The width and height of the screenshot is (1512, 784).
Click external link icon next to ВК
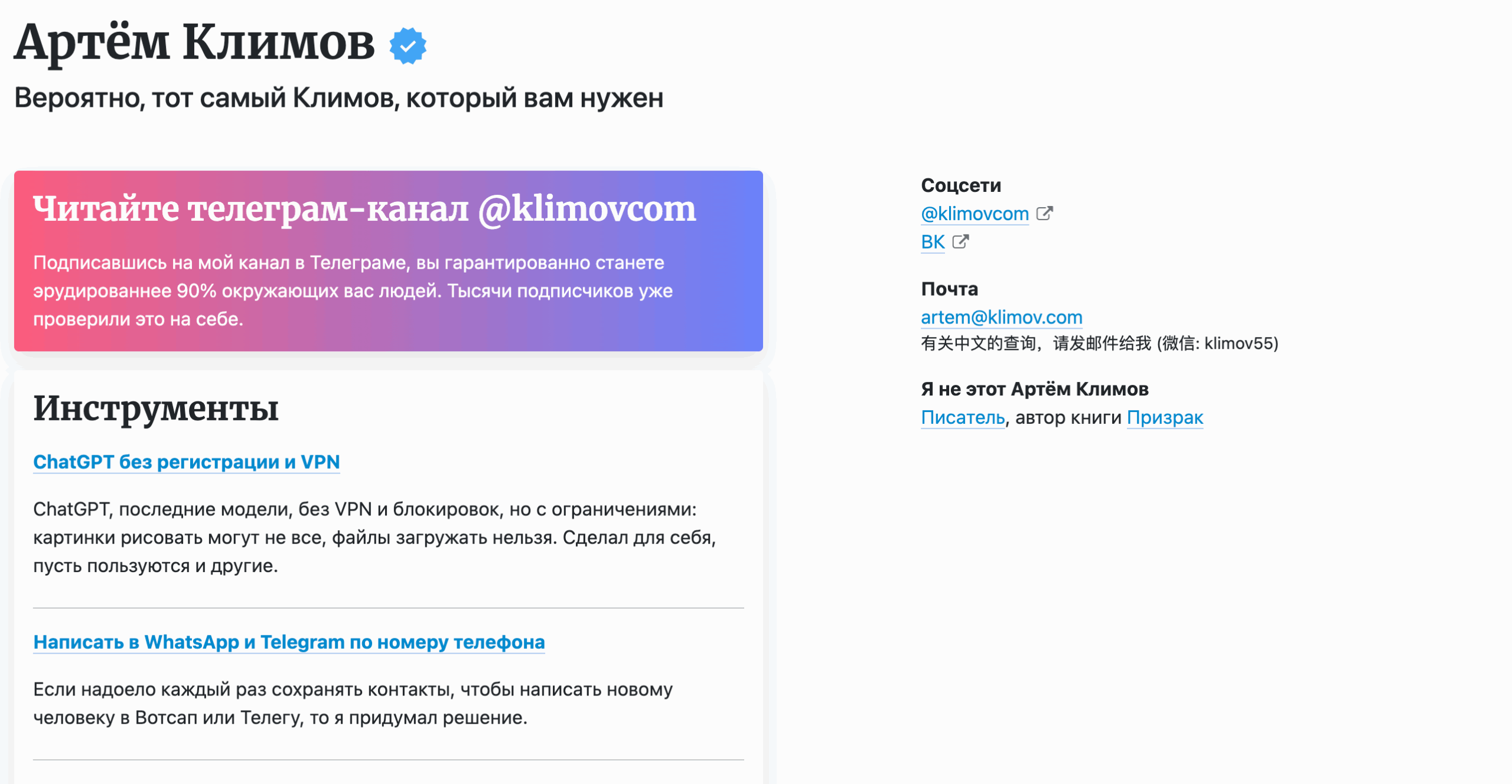tap(960, 241)
